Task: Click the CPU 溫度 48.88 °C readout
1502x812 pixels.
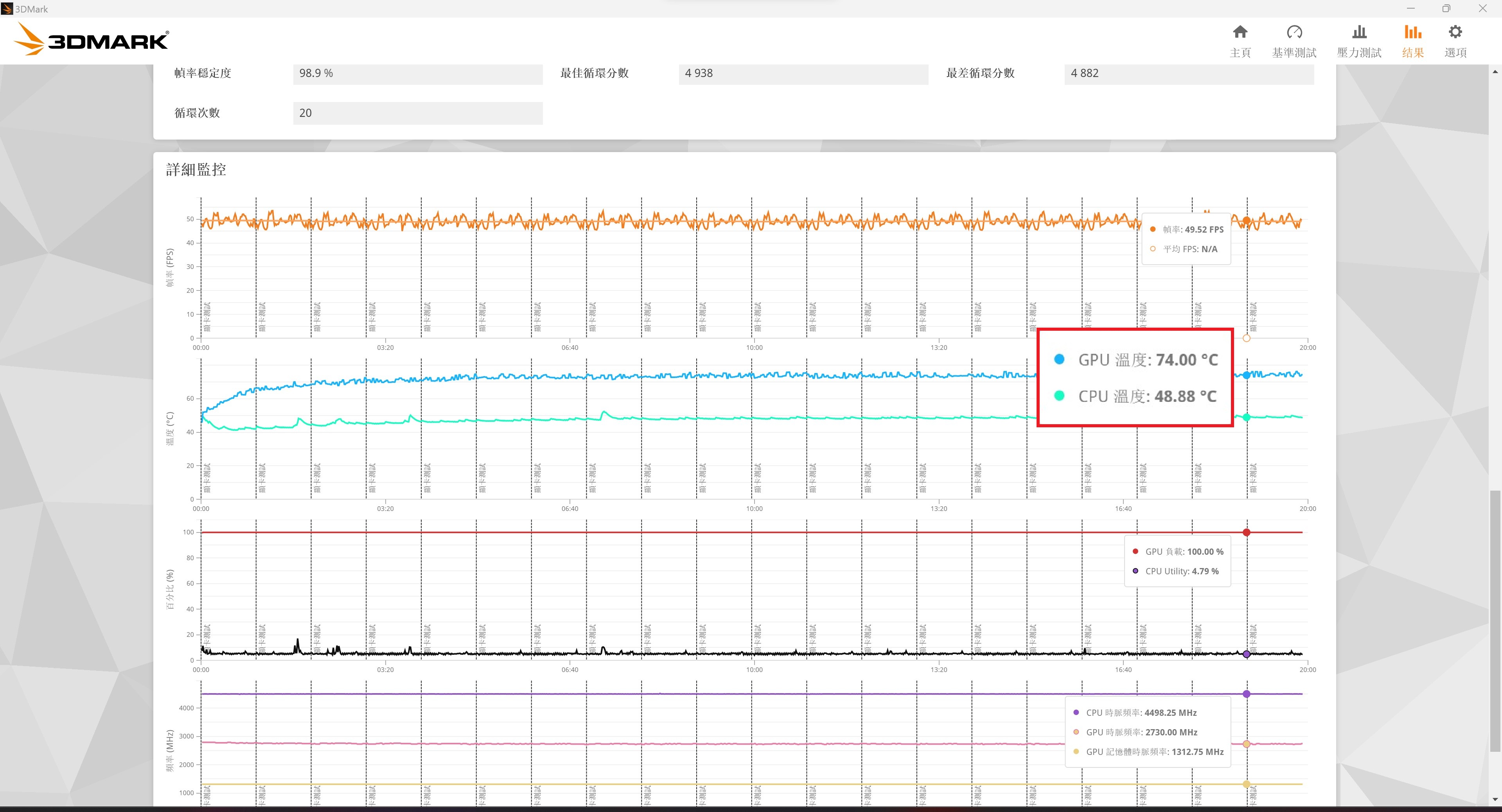Action: pos(1135,396)
